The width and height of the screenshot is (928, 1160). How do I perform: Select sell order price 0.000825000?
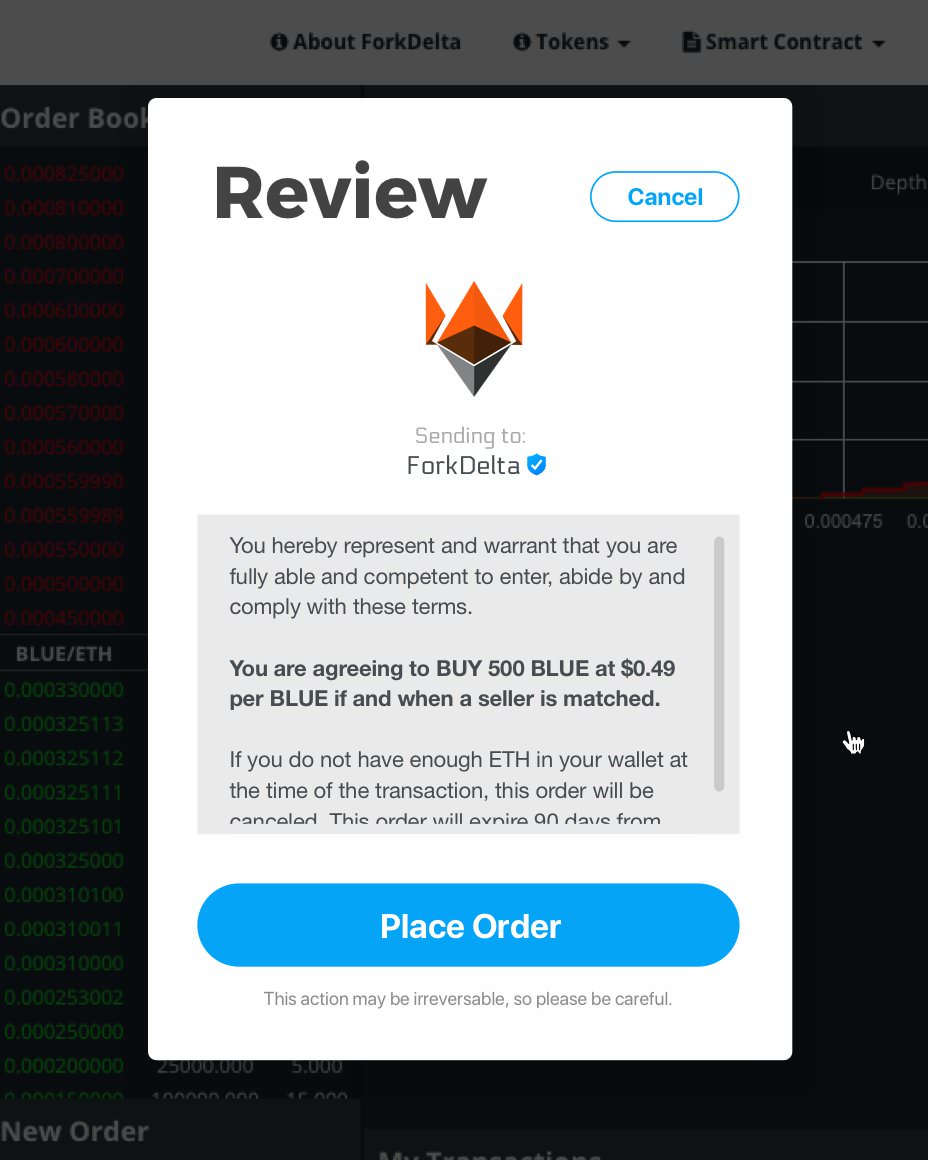click(64, 174)
